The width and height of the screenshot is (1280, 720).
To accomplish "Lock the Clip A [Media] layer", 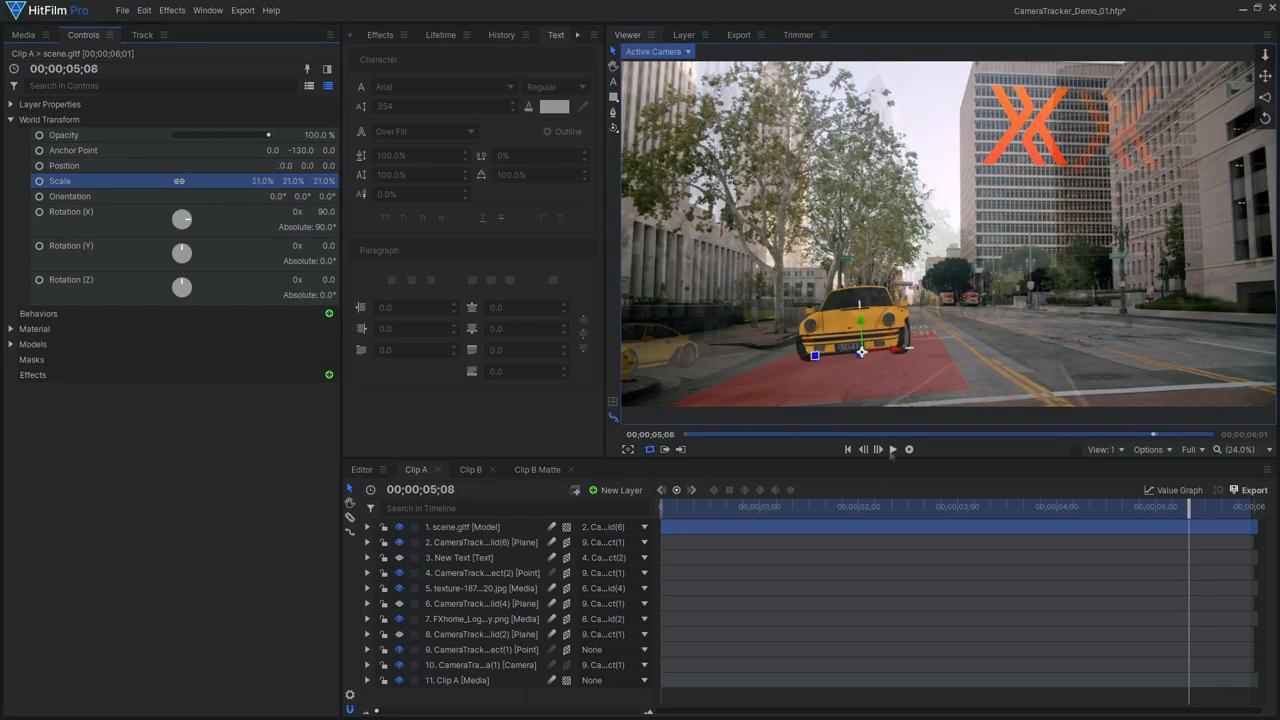I will pos(383,680).
